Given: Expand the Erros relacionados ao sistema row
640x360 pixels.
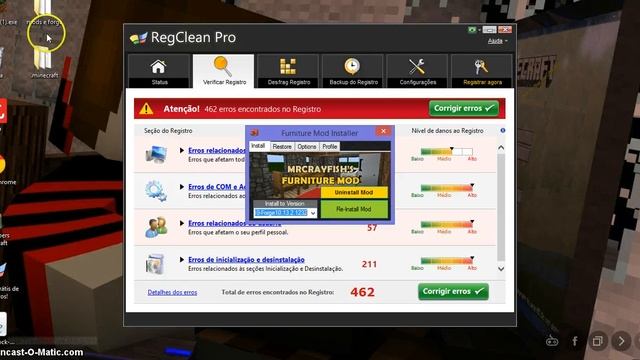Looking at the screenshot, I should [x=182, y=151].
